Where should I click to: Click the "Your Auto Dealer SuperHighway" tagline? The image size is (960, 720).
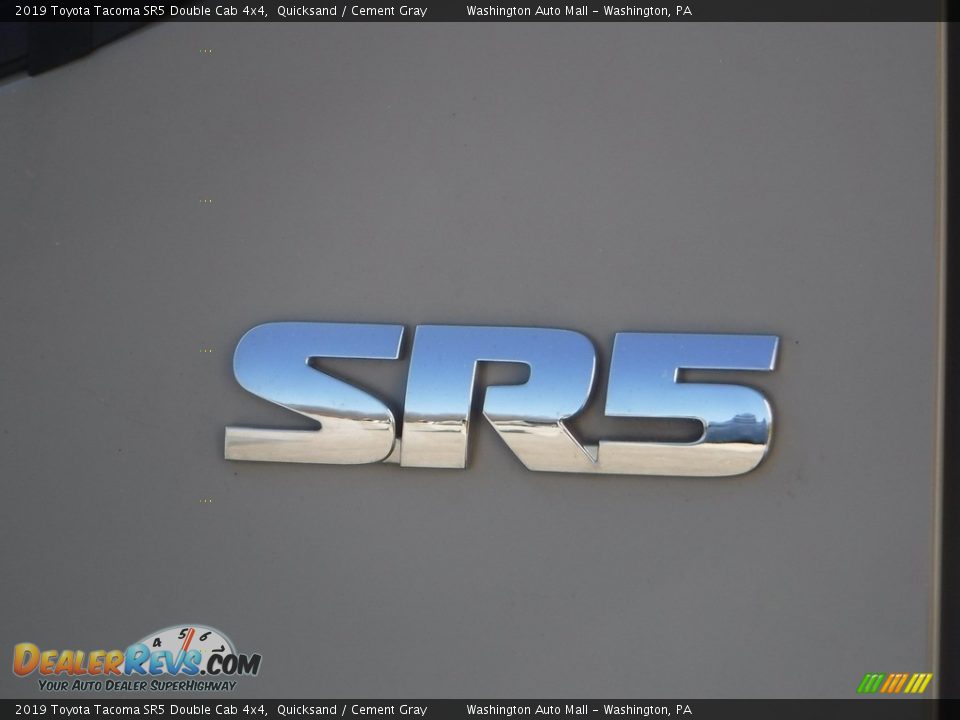pos(137,686)
